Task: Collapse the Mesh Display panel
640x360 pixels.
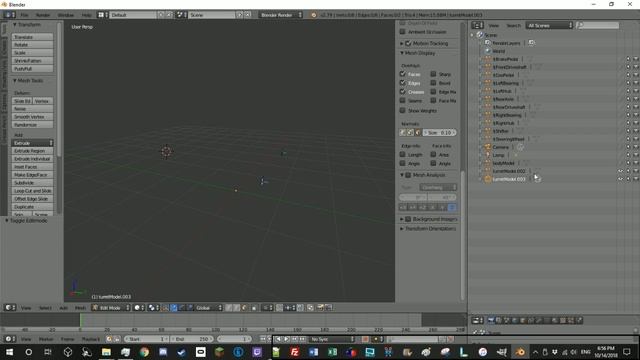Action: coord(418,53)
